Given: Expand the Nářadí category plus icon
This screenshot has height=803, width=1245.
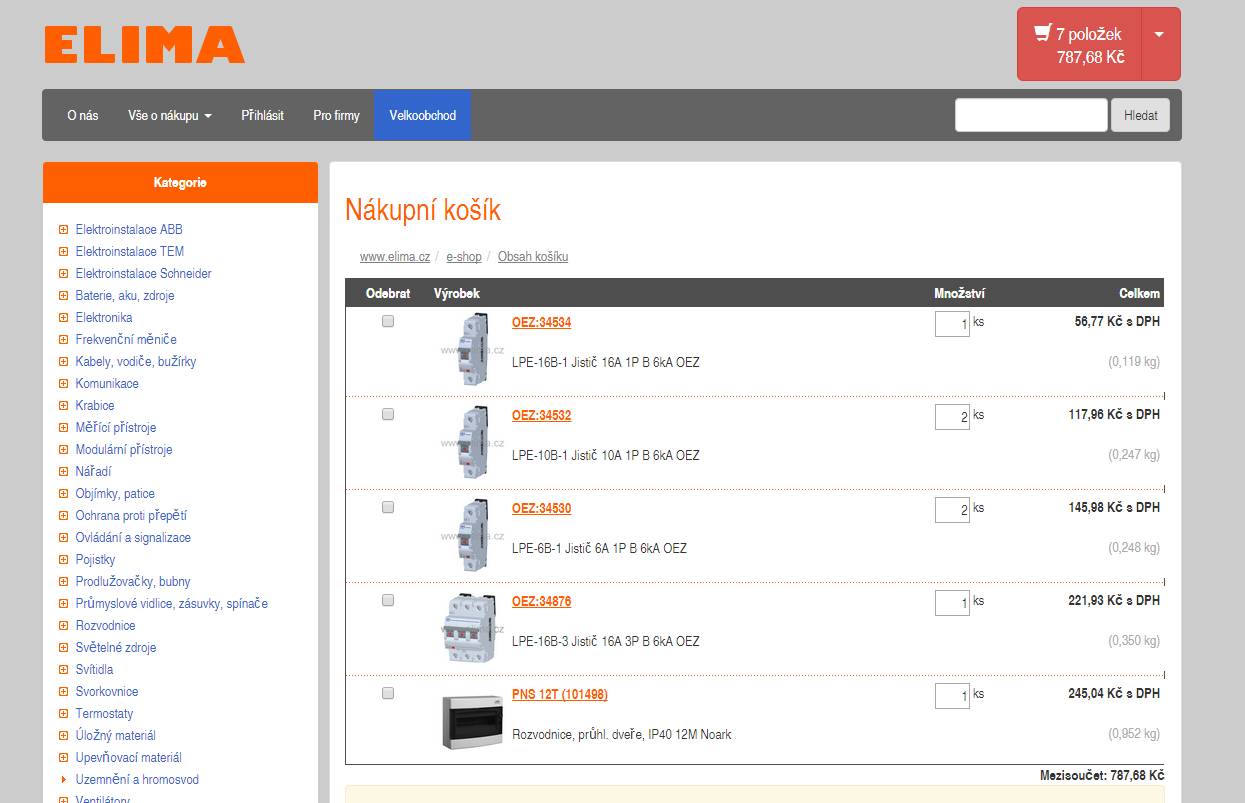Looking at the screenshot, I should tap(64, 471).
